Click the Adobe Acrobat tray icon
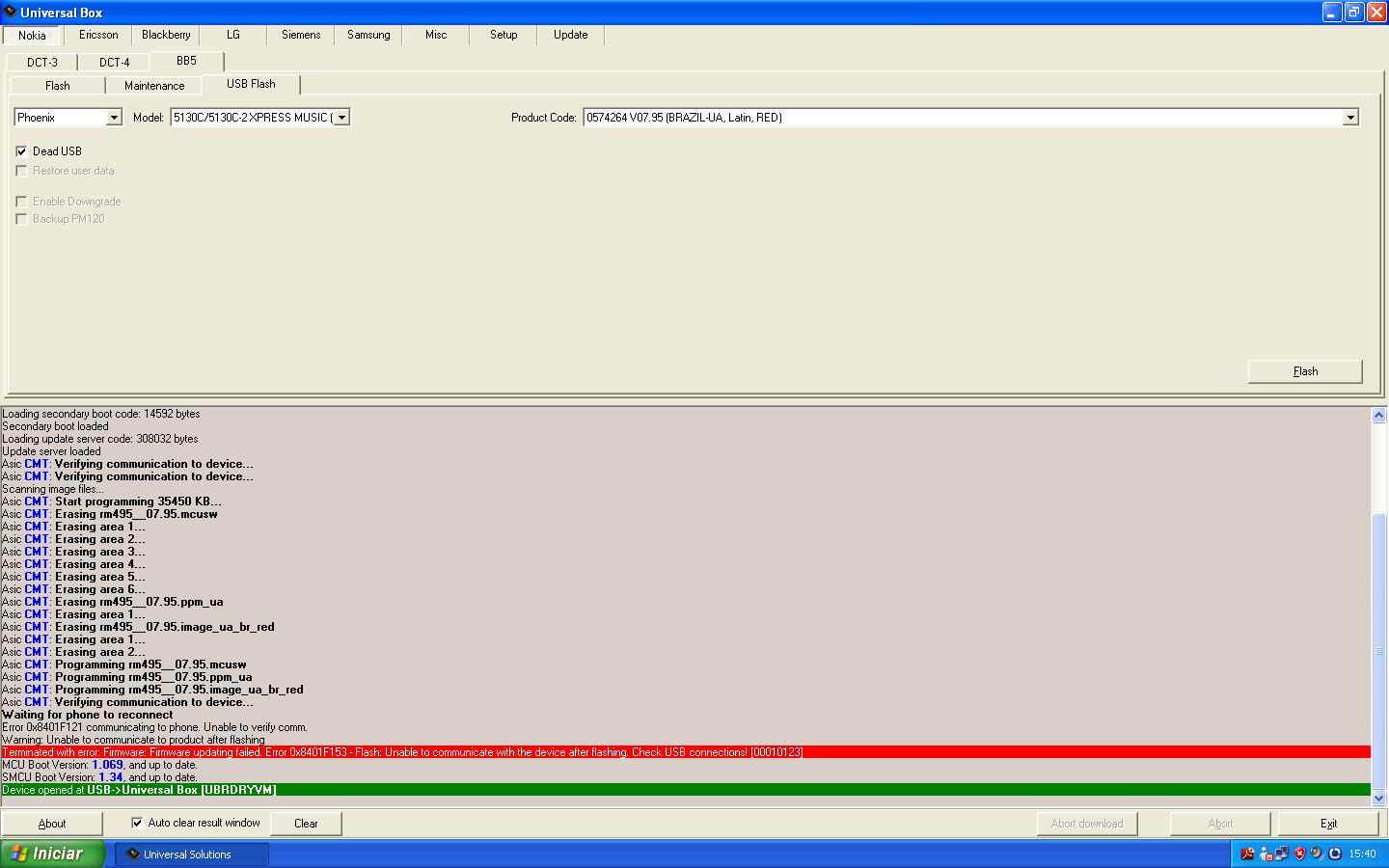The height and width of the screenshot is (868, 1389). (1247, 854)
